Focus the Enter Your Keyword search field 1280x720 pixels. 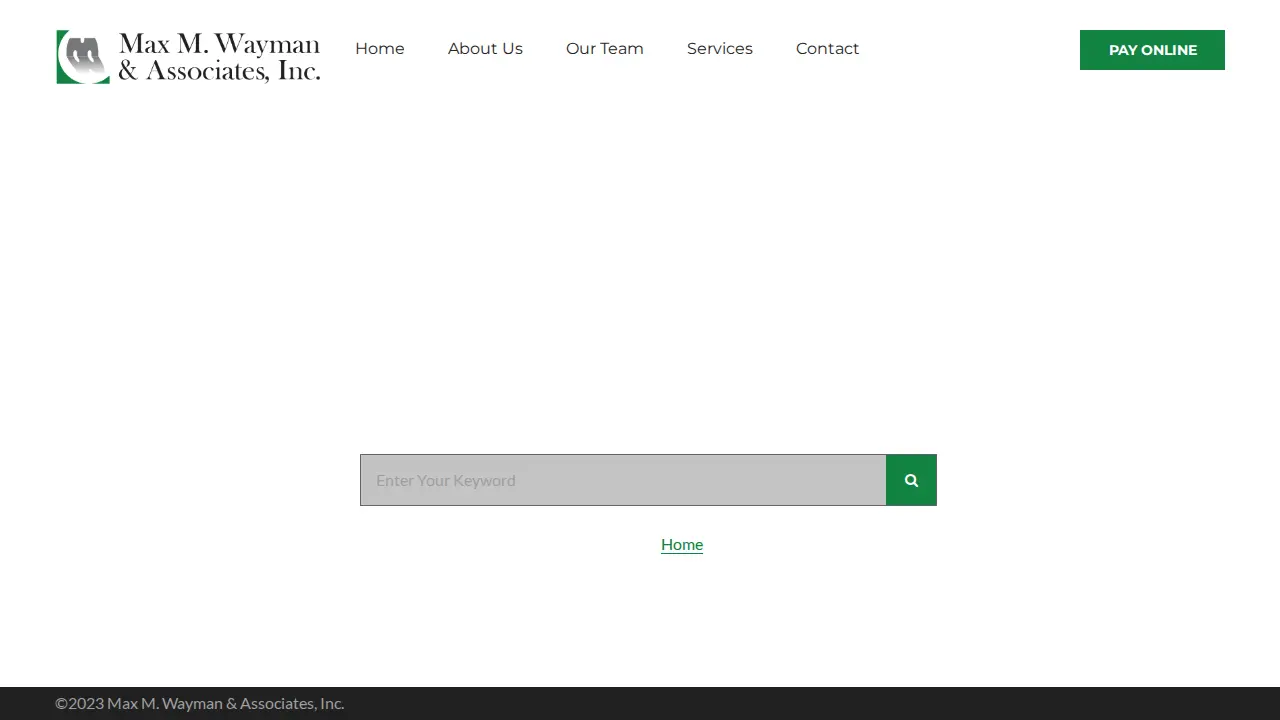click(x=623, y=480)
